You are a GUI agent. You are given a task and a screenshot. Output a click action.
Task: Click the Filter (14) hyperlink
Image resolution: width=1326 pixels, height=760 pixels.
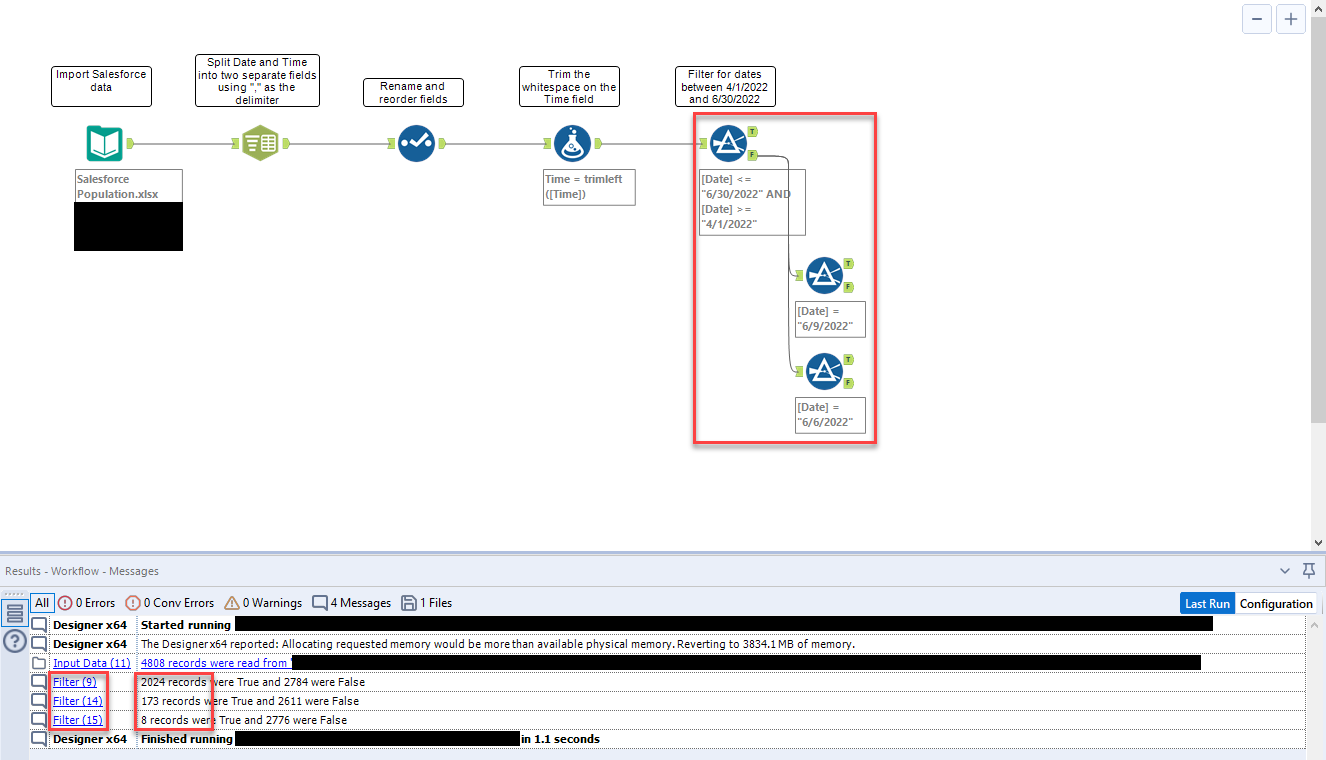pos(78,700)
